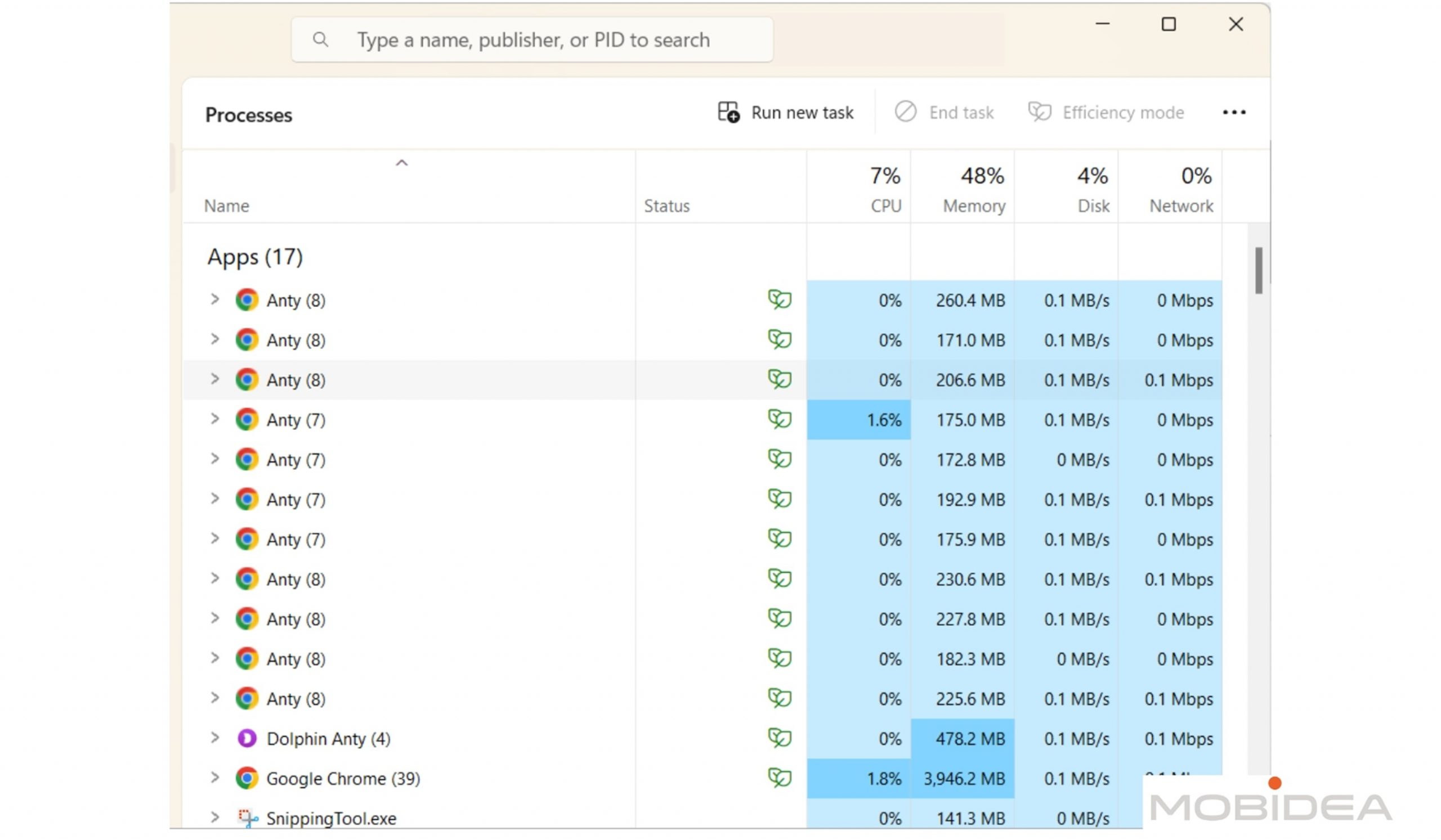The image size is (1441, 840).
Task: Click the "225.6 MB" memory cell
Action: 963,699
